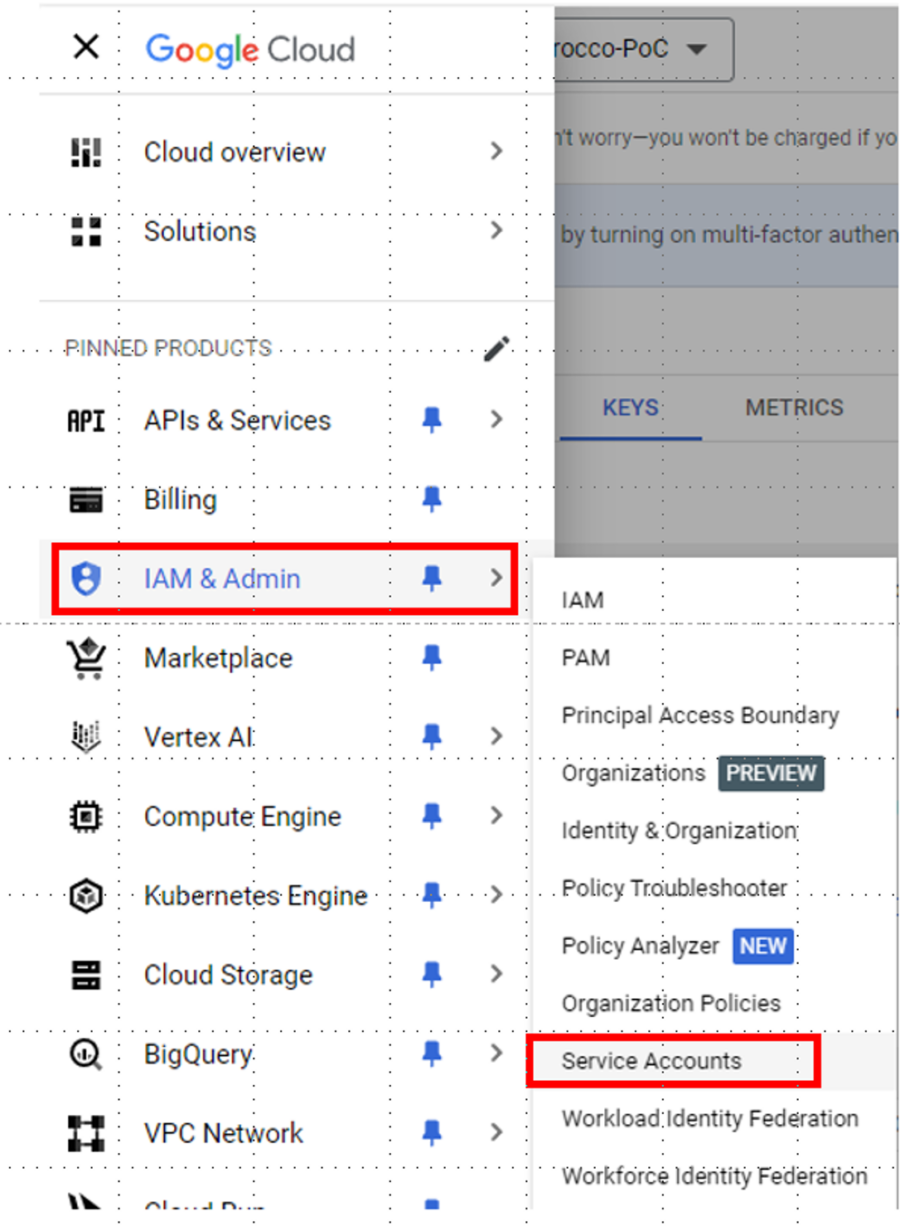Open Policy Troubleshooter
Viewport: 900px width, 1226px height.
(674, 888)
